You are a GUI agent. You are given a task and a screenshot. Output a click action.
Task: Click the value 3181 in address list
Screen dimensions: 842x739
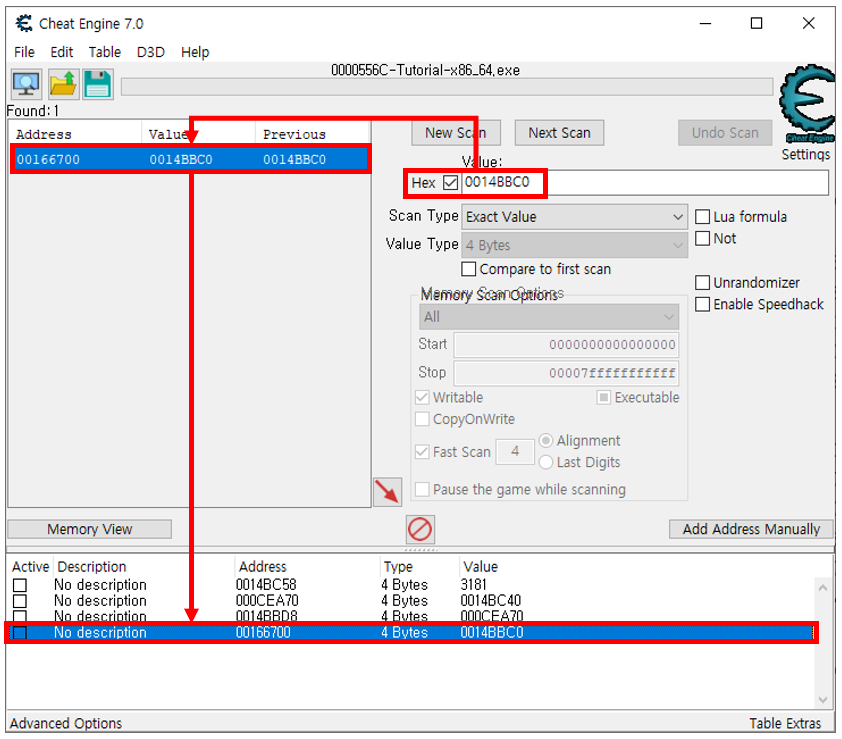coord(474,585)
